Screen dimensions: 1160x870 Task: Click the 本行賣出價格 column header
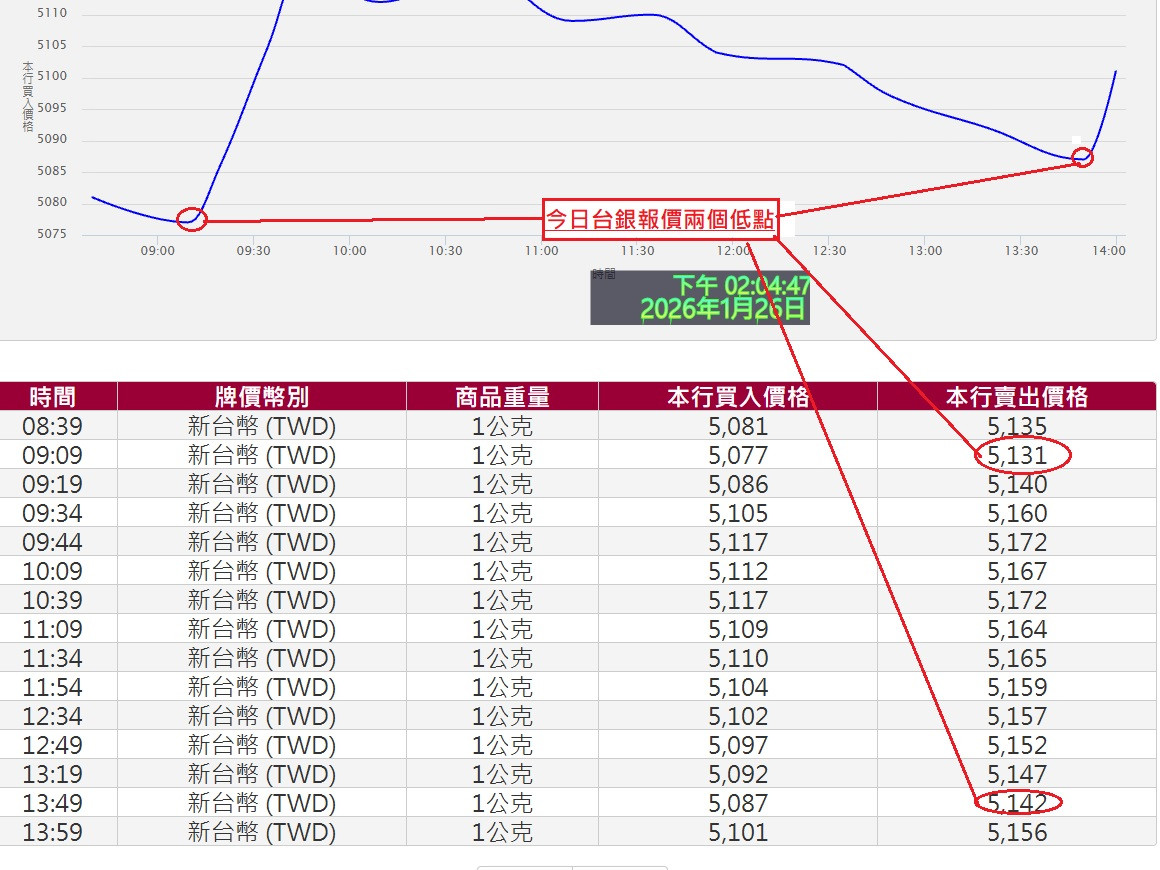click(x=1017, y=397)
